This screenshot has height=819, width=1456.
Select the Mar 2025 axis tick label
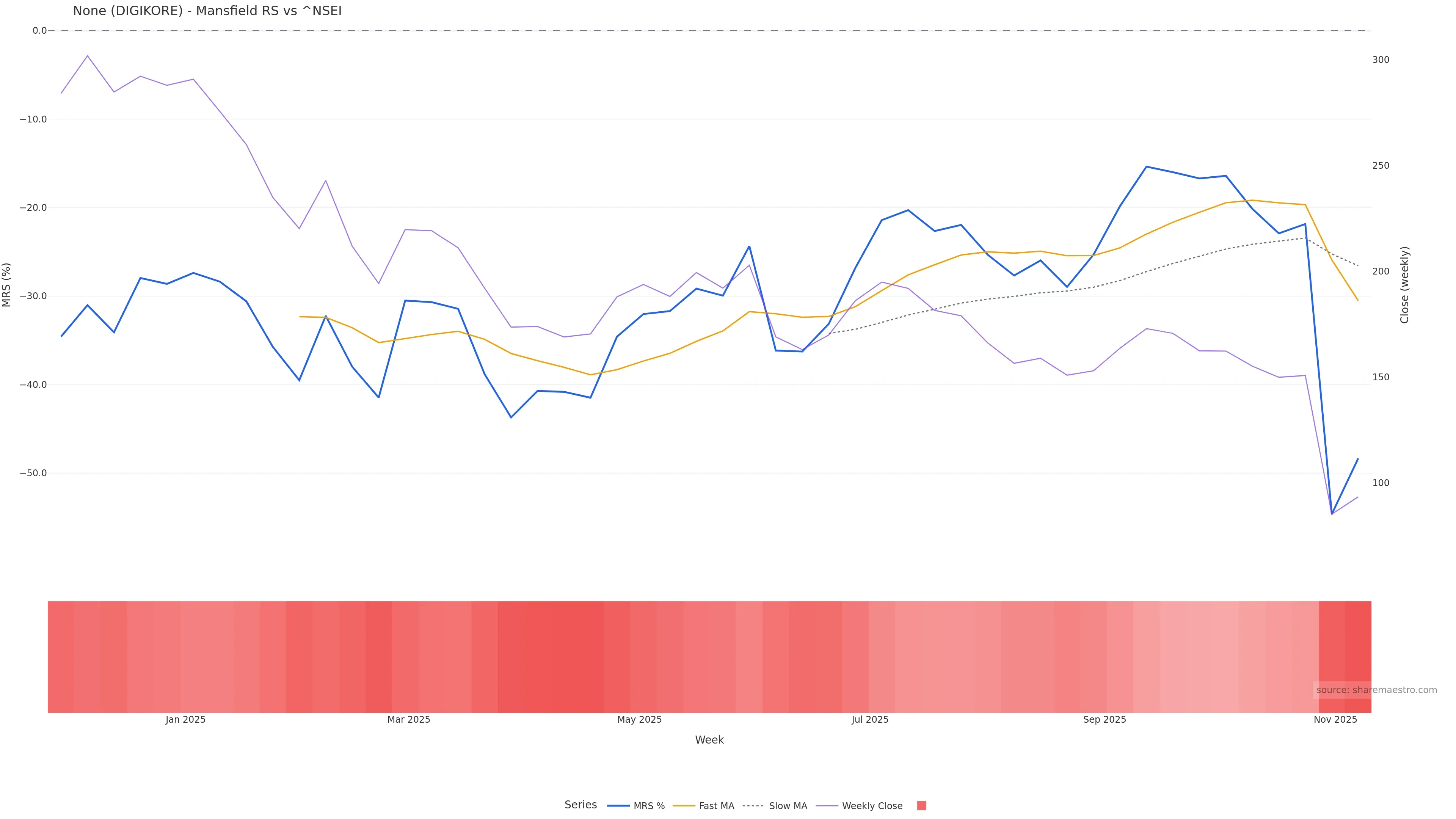click(x=409, y=720)
